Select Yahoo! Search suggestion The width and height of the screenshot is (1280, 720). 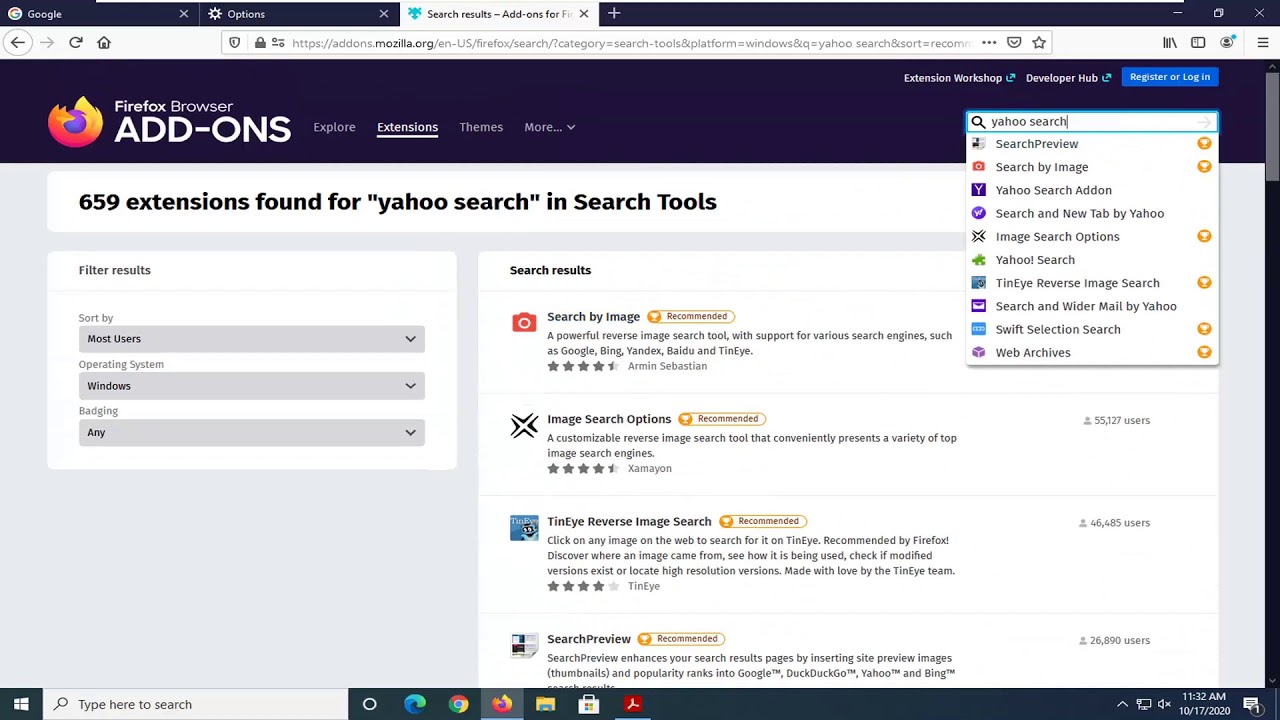1092,260
